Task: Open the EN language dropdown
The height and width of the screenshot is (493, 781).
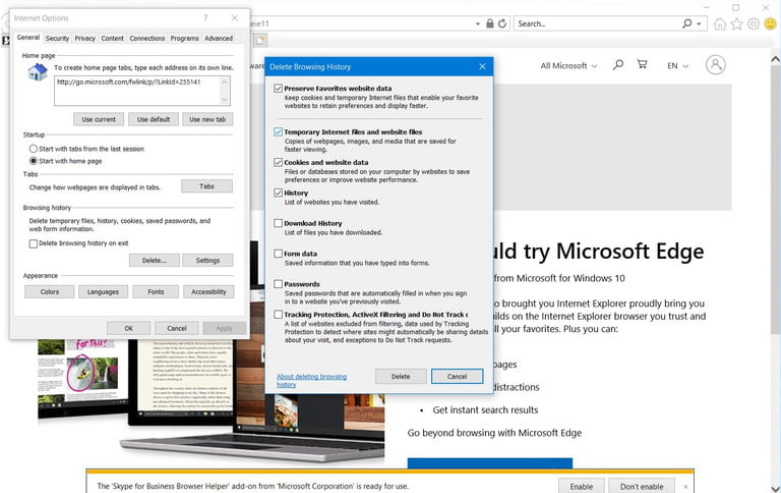Action: (x=678, y=66)
